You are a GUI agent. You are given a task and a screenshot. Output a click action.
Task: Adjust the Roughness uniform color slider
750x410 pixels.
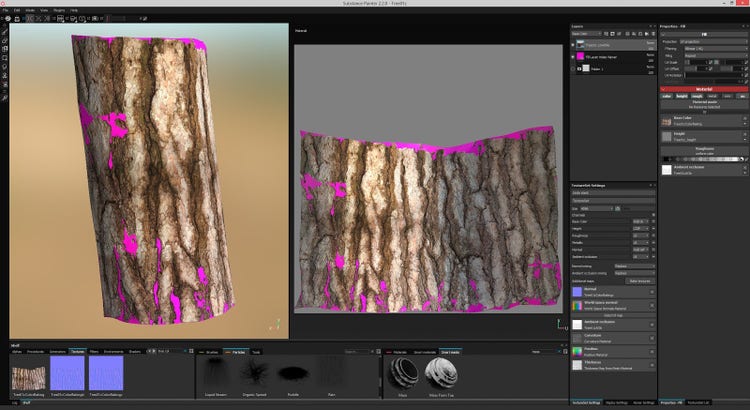(x=703, y=159)
